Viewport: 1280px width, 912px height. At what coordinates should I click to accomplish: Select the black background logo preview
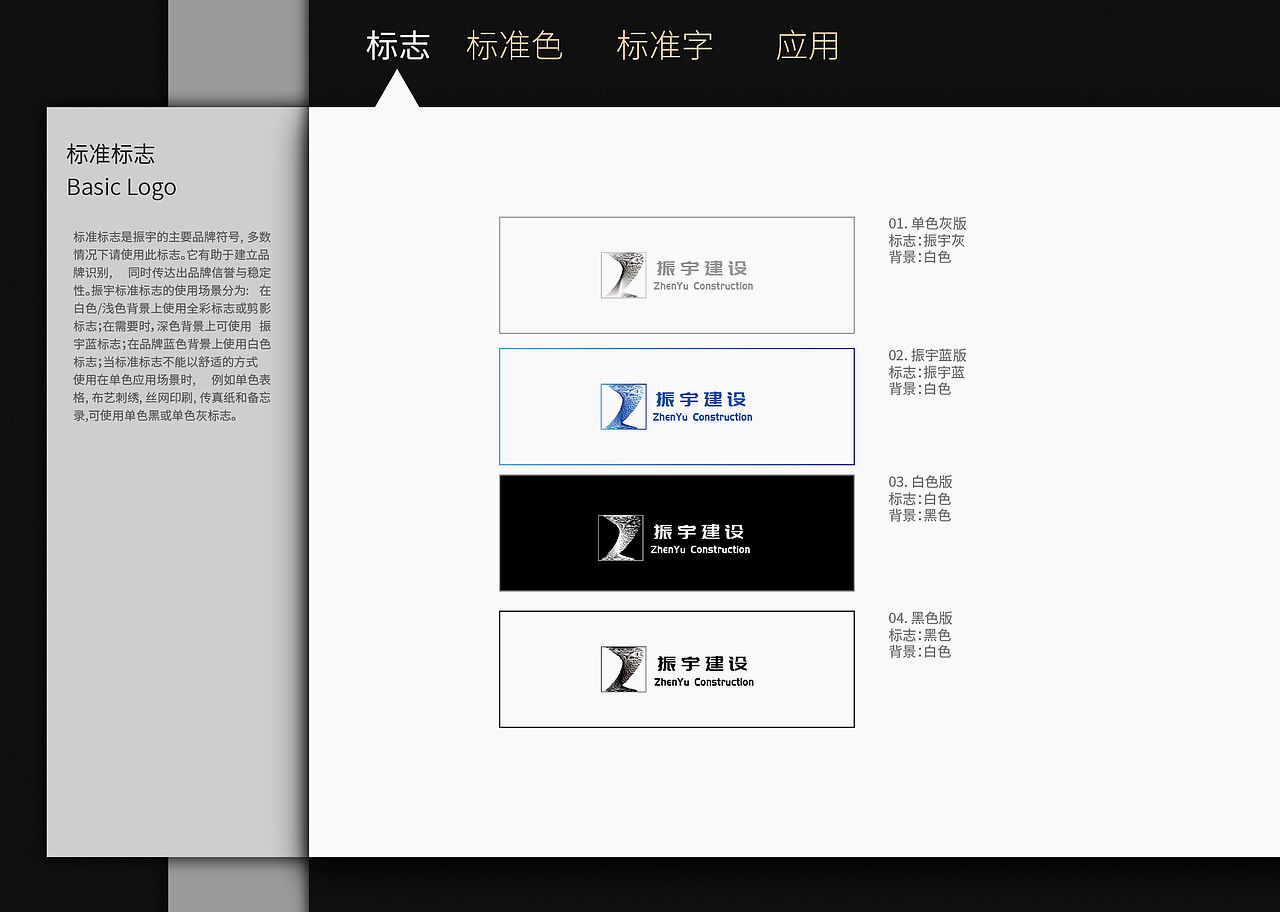click(676, 532)
